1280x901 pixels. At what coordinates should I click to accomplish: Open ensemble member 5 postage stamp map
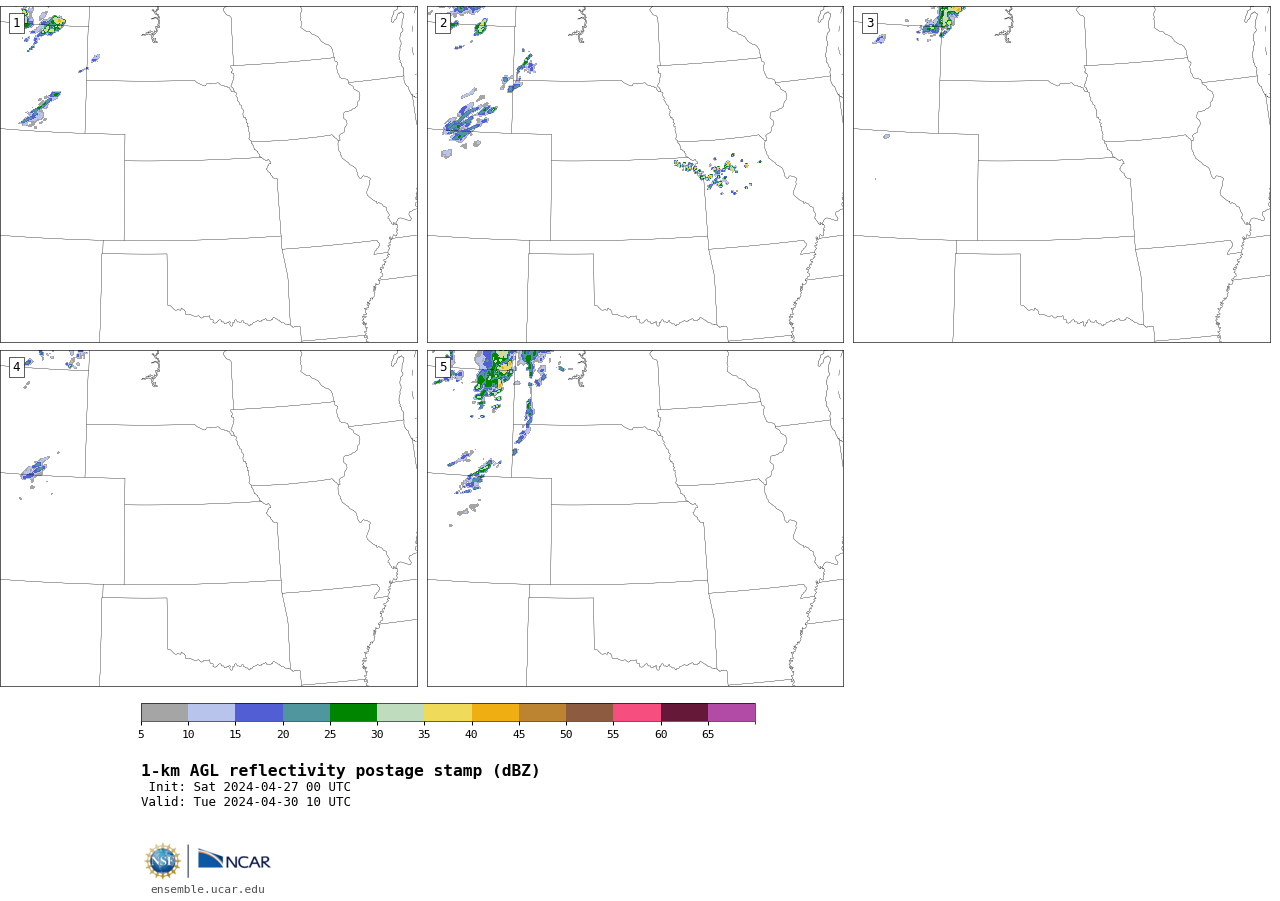[635, 518]
